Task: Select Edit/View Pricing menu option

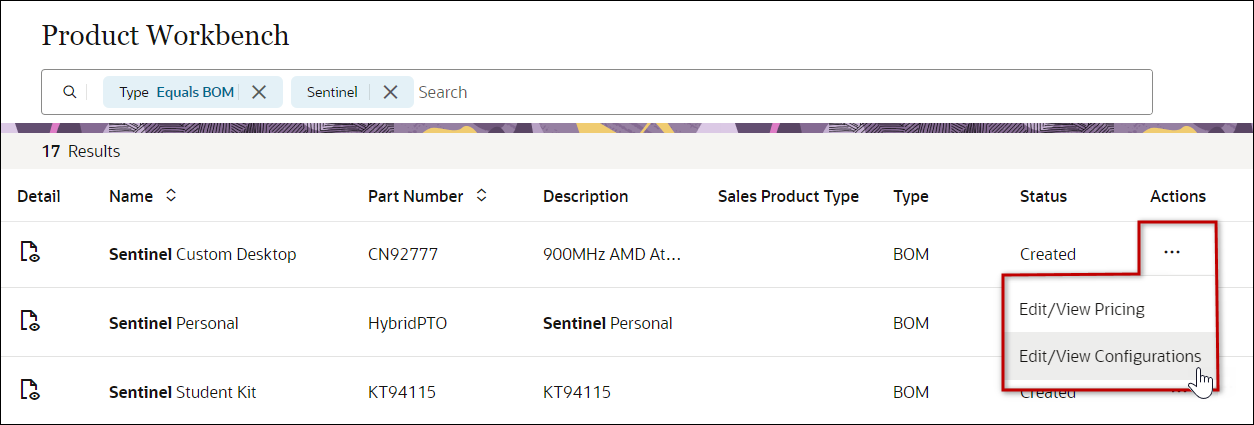Action: tap(1081, 309)
